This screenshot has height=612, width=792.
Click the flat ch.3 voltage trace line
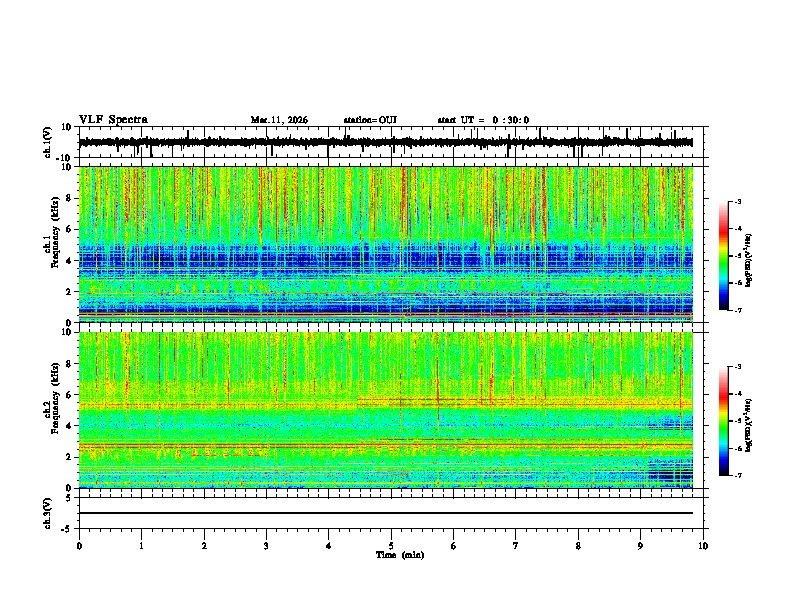click(386, 513)
